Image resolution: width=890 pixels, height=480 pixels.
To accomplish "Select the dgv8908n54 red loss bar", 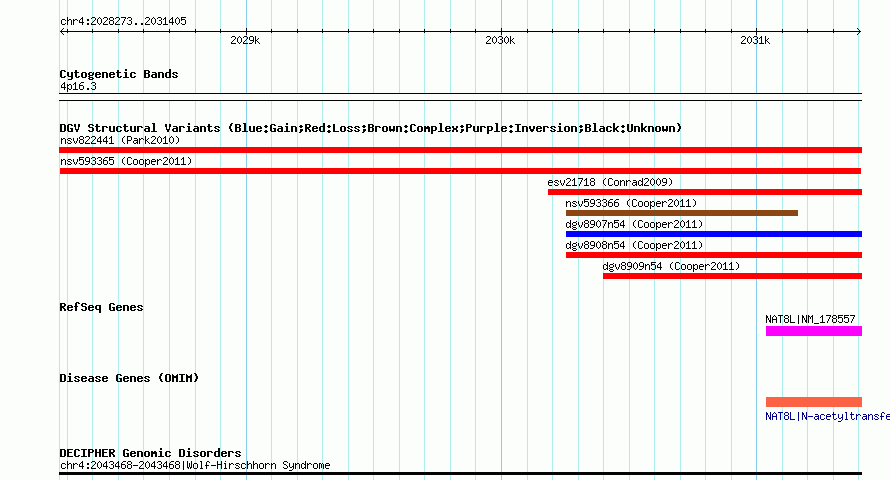I will (x=713, y=255).
